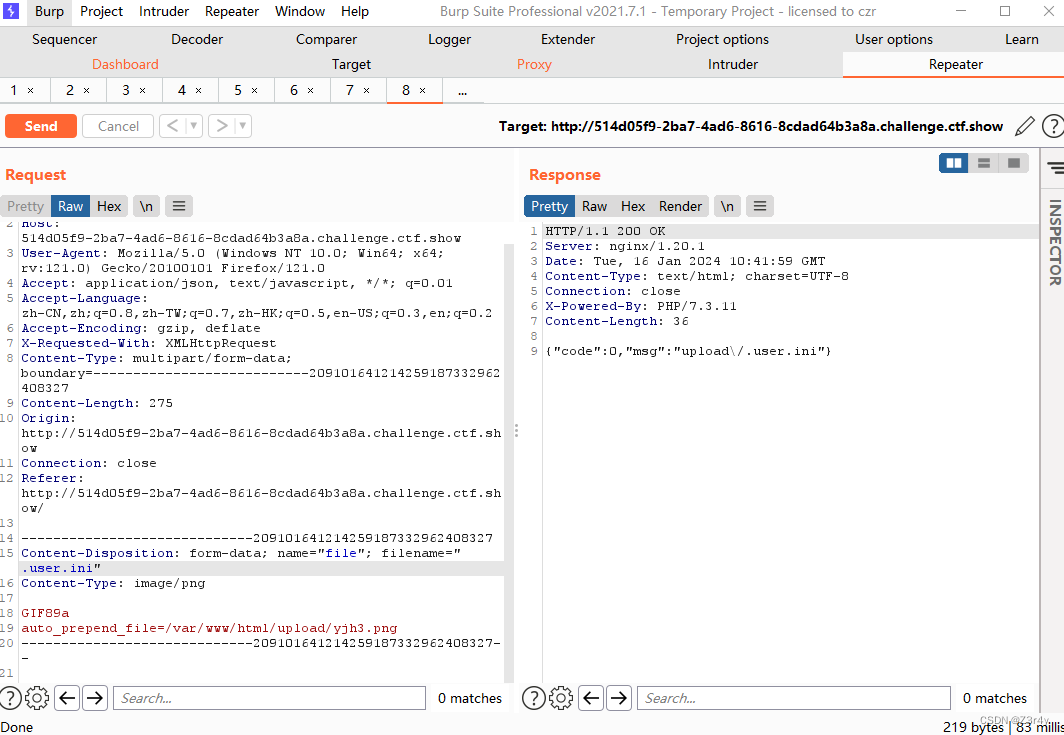Select response Render view
The image size is (1064, 735).
(681, 206)
